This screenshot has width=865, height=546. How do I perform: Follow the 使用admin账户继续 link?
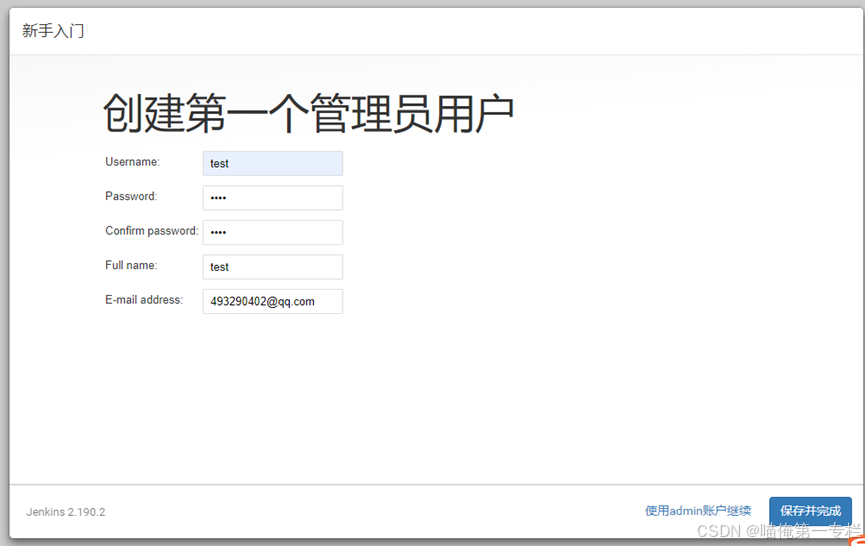[698, 511]
